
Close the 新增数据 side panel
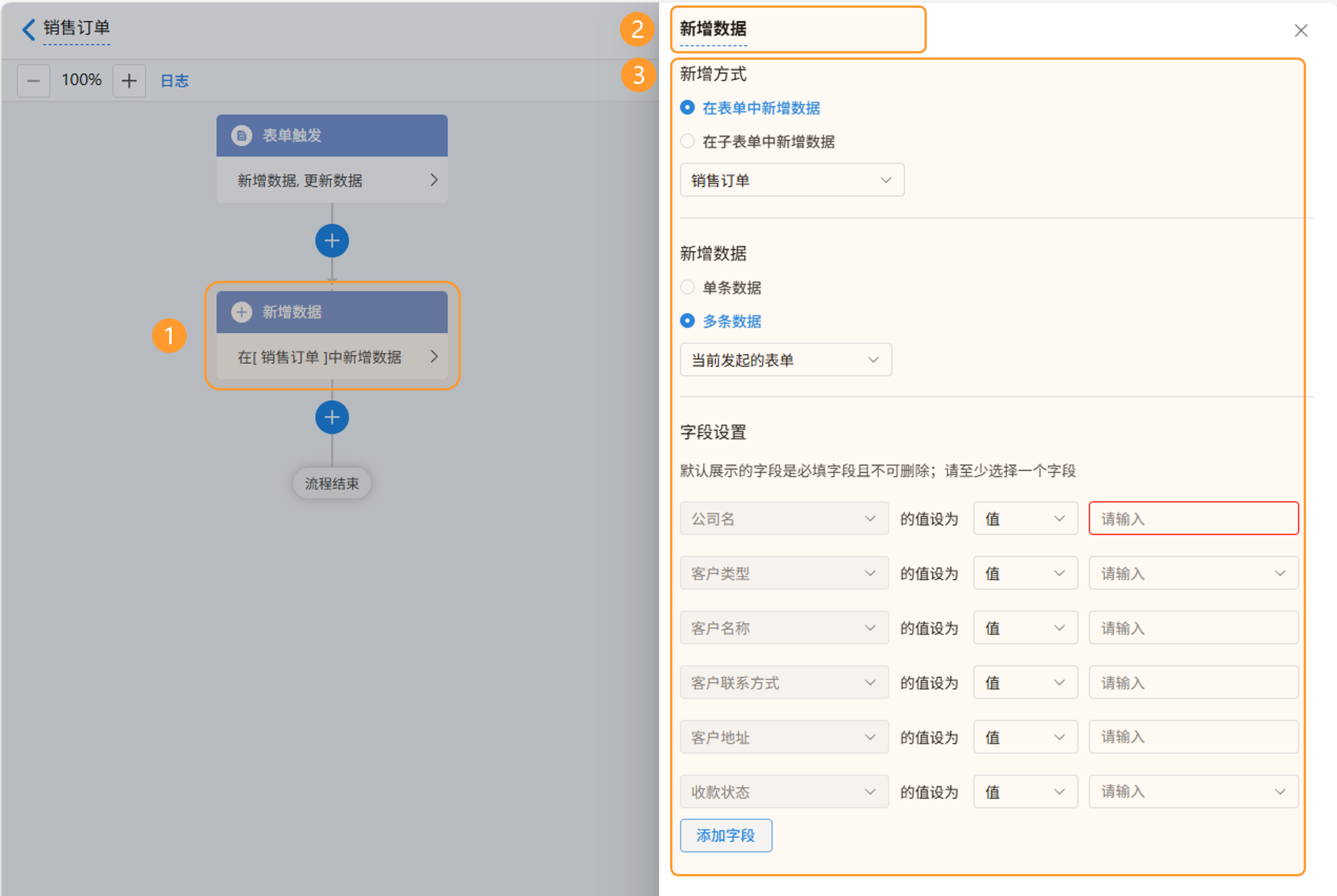pos(1301,30)
